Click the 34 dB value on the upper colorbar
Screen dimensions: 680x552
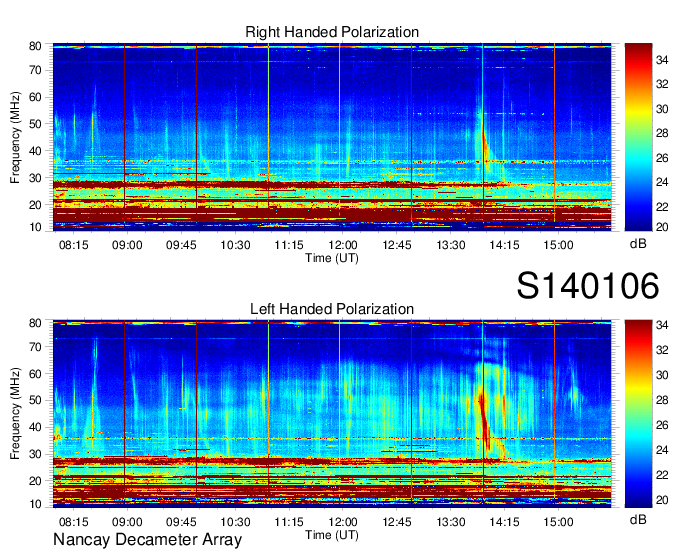pos(662,60)
